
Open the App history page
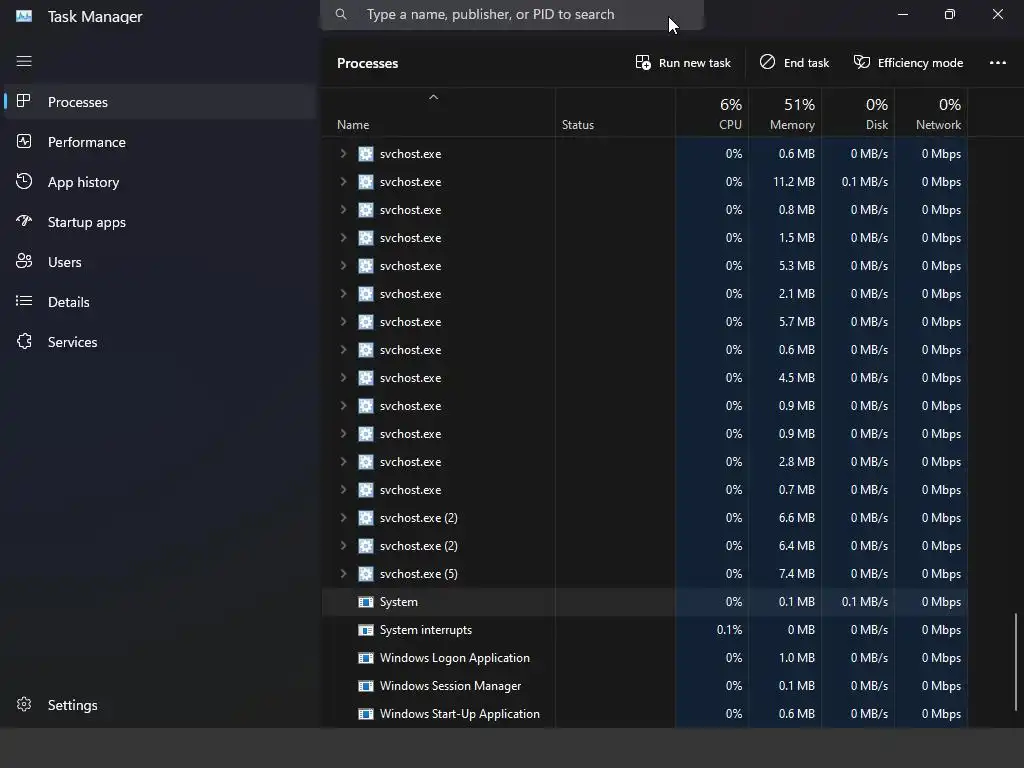pyautogui.click(x=159, y=182)
